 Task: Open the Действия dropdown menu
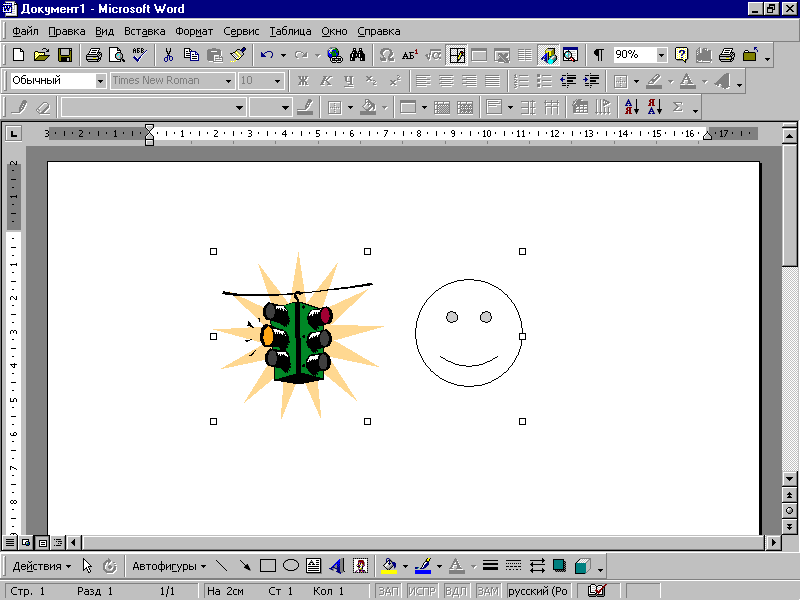click(42, 566)
